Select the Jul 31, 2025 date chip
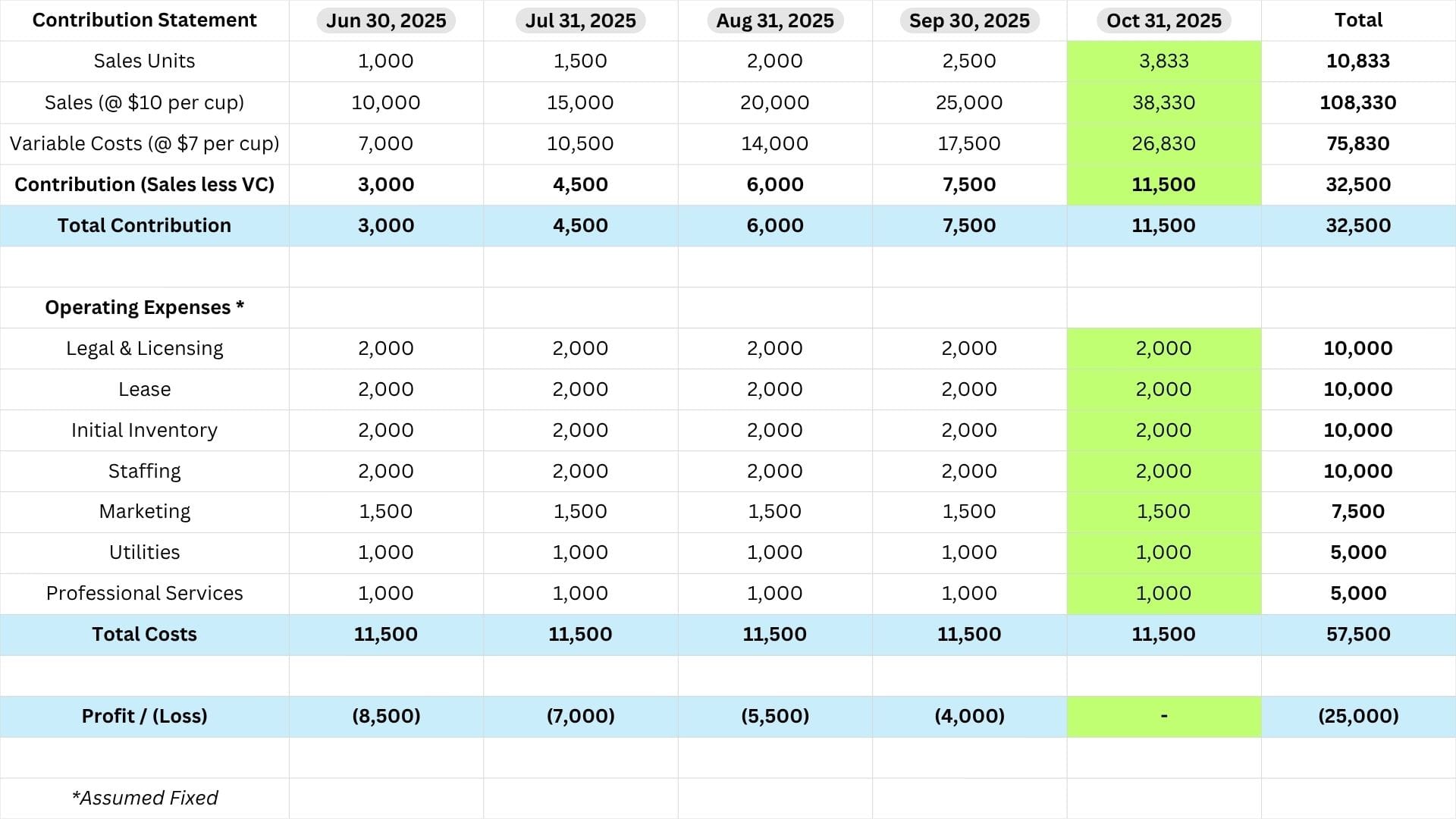This screenshot has width=1456, height=819. click(x=580, y=20)
